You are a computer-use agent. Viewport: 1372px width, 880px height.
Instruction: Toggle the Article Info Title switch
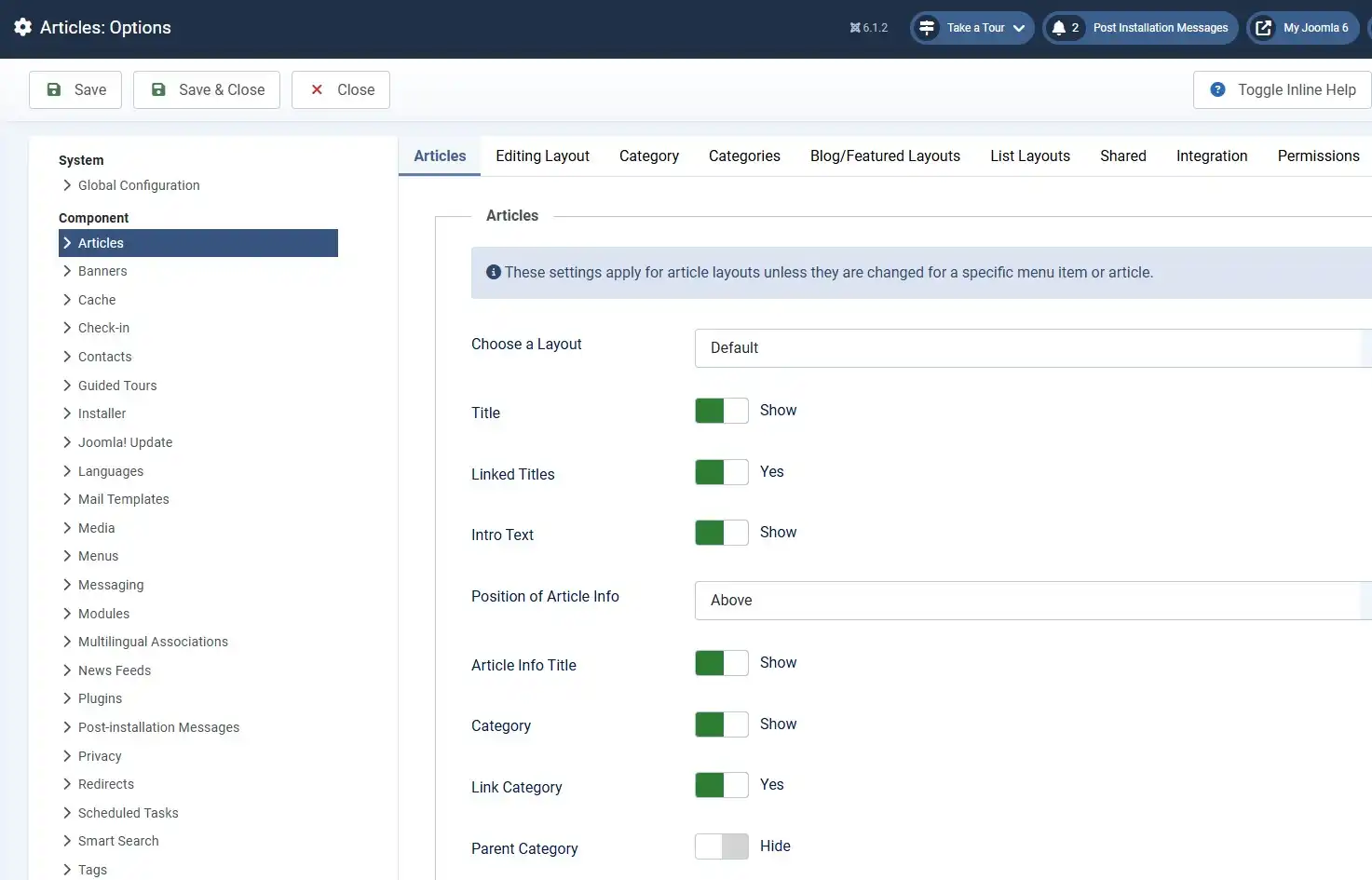point(722,663)
